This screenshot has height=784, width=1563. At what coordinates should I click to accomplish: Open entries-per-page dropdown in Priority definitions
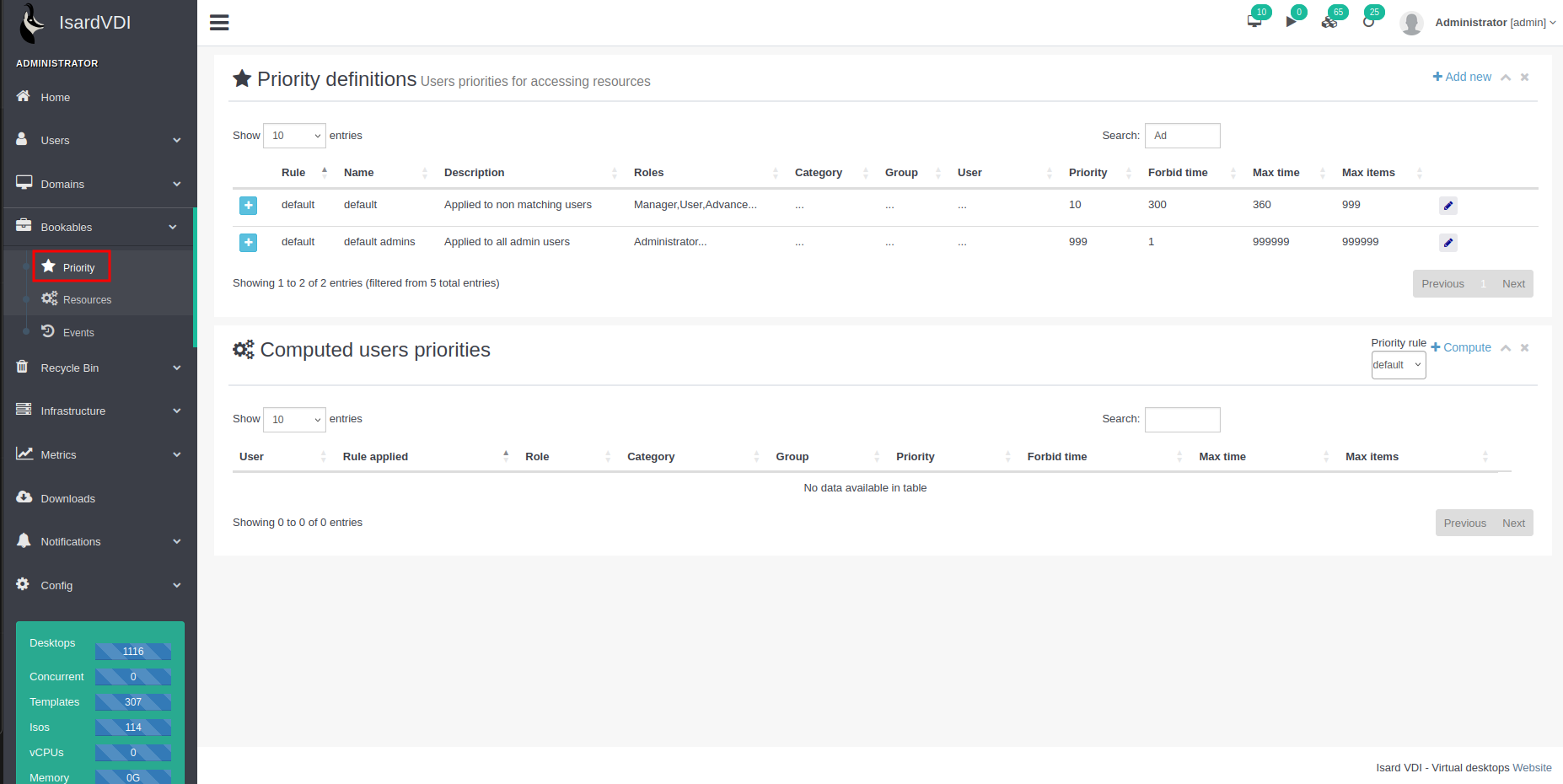coord(294,136)
